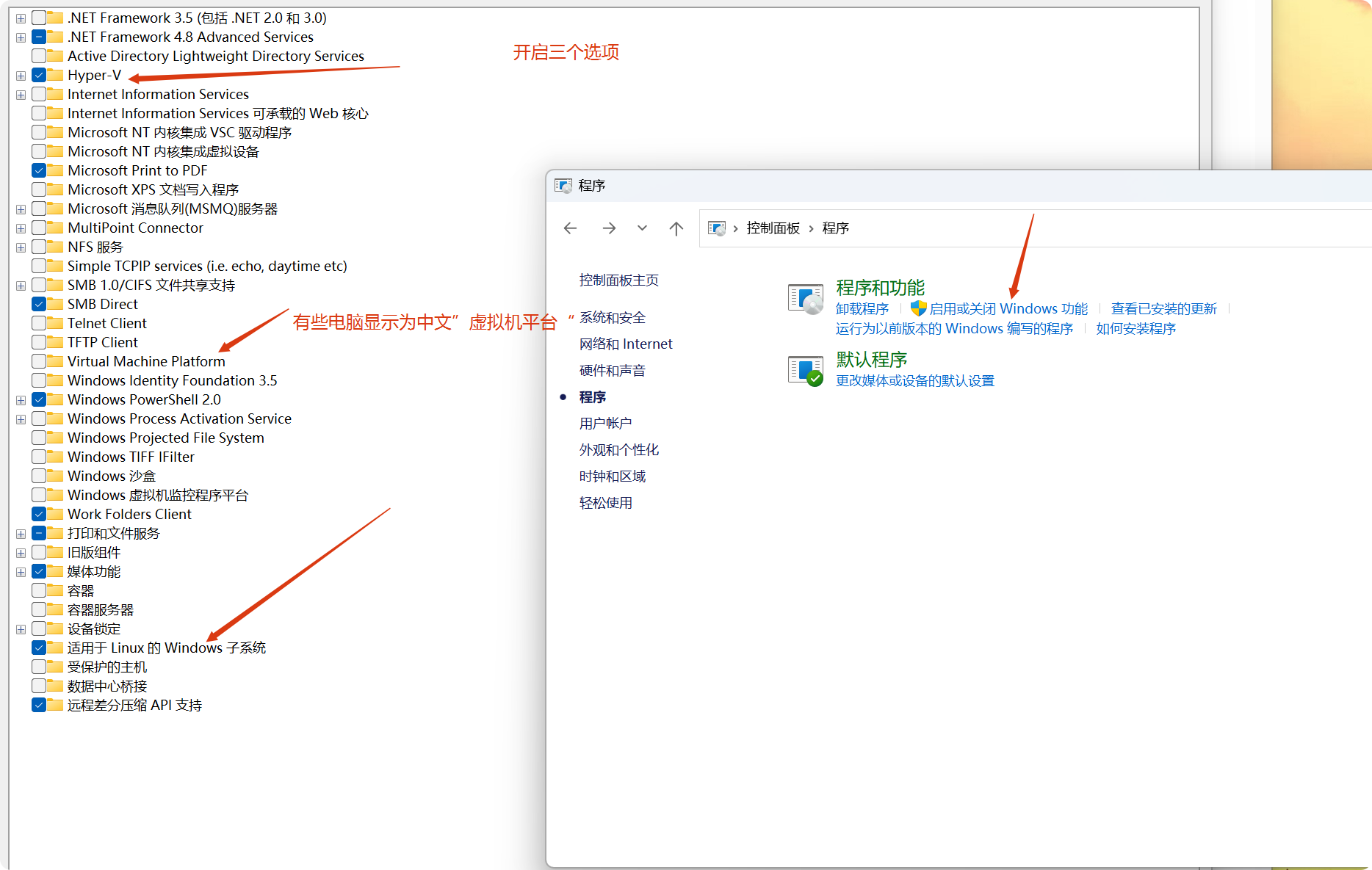The height and width of the screenshot is (870, 1372).
Task: Select the Active Directory Lightweight Directory Services row
Action: (216, 56)
